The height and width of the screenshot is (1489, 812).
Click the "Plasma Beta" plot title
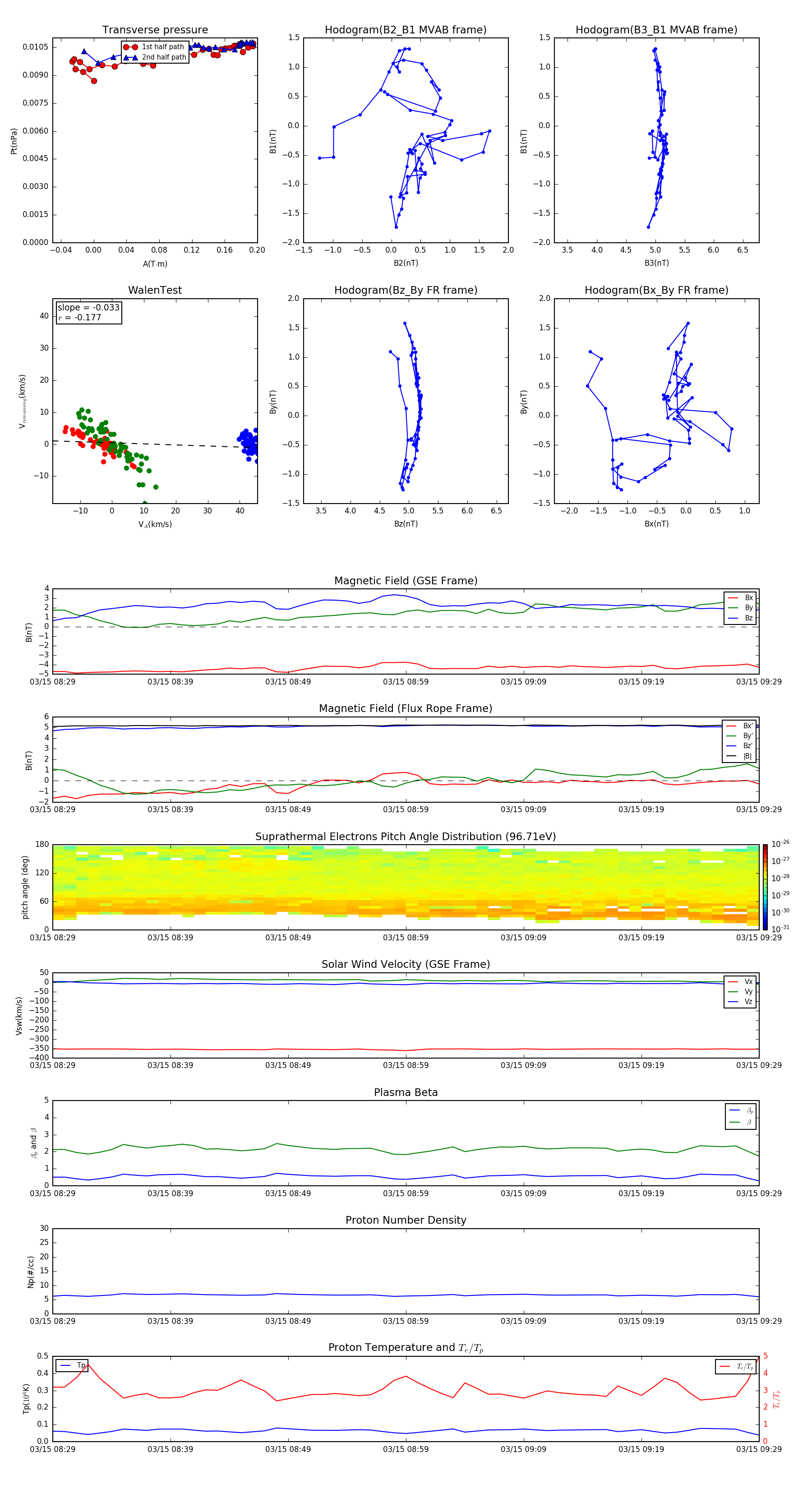(x=406, y=1093)
